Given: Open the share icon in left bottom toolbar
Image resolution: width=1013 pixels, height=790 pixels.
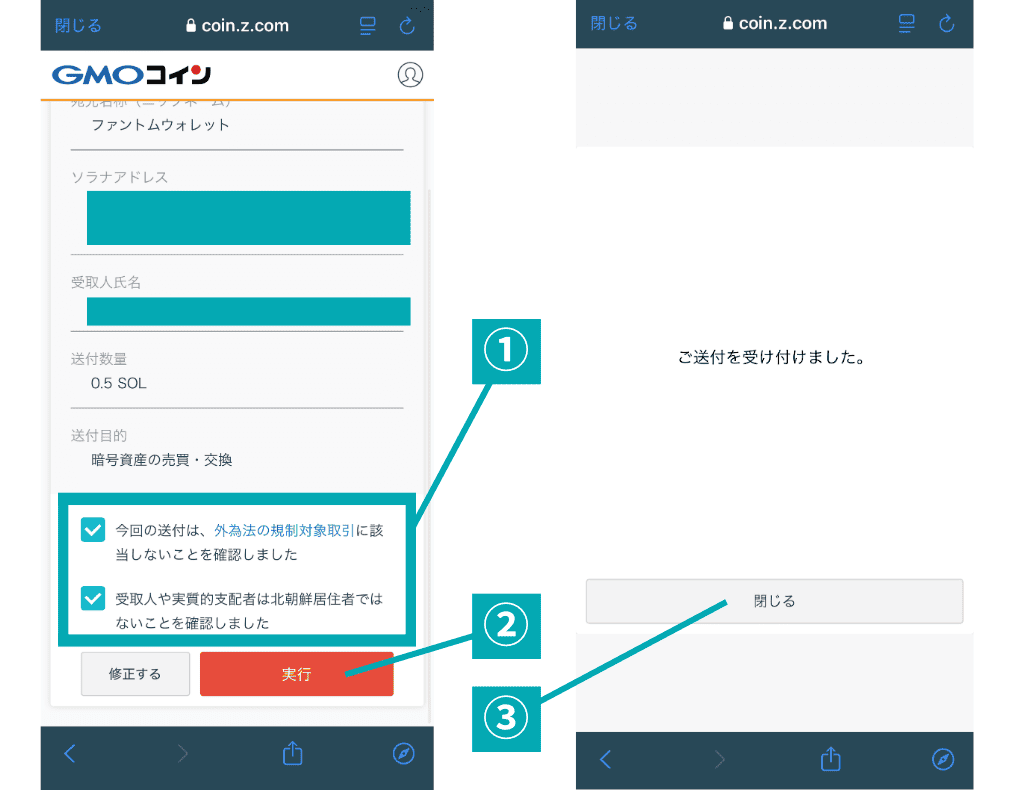Looking at the screenshot, I should (292, 754).
